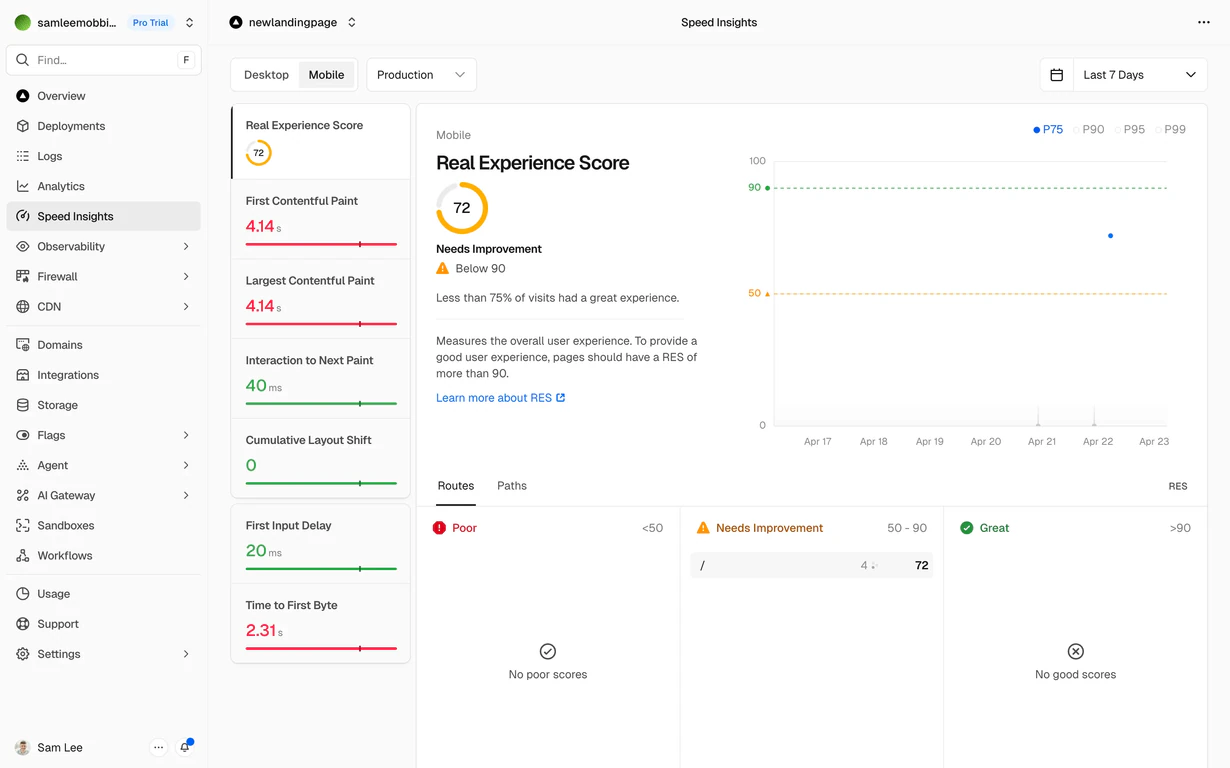Select the P99 percentile option

click(1170, 129)
